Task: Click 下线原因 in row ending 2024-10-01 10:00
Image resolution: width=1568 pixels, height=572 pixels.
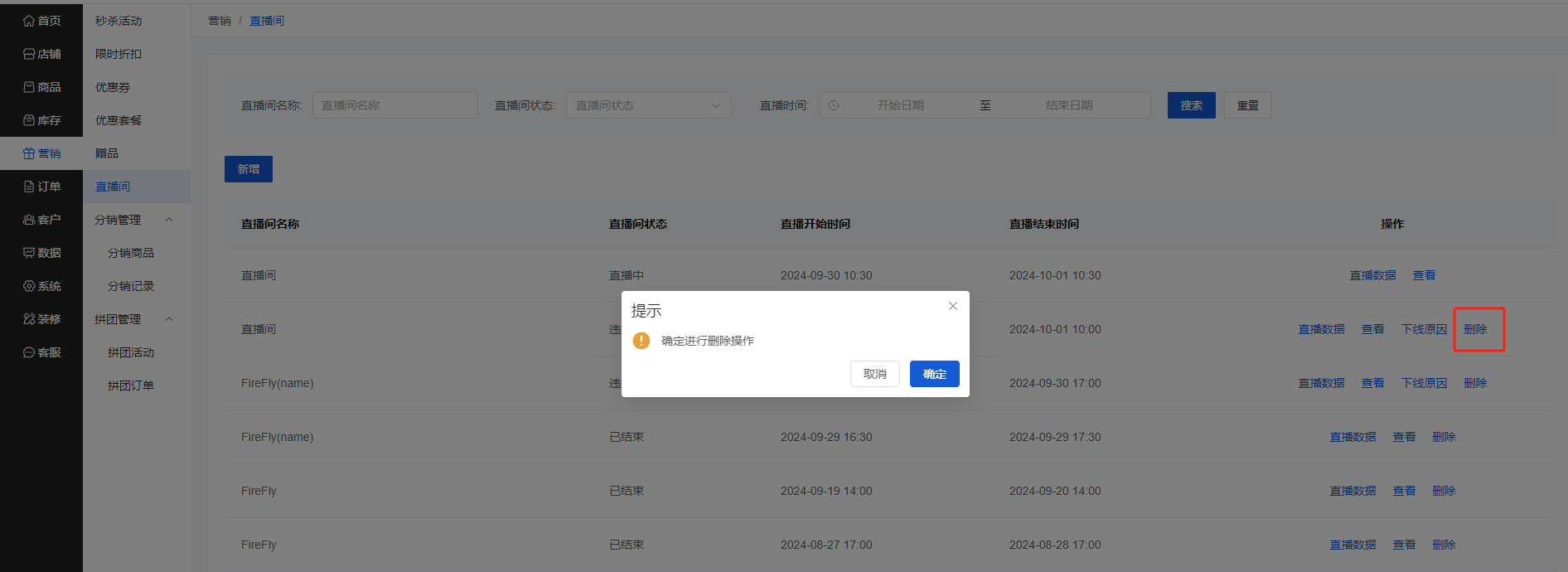Action: [x=1425, y=329]
